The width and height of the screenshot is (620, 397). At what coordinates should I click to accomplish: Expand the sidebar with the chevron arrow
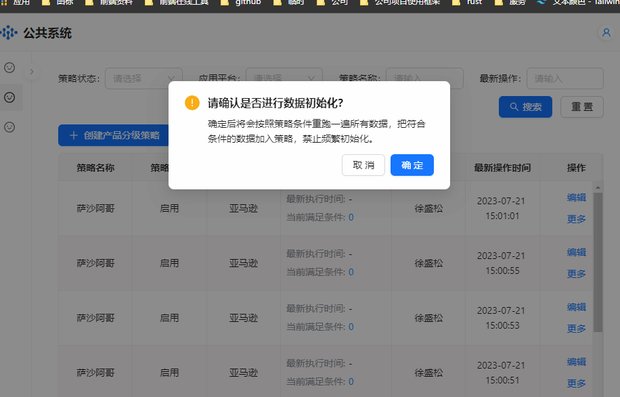point(32,72)
